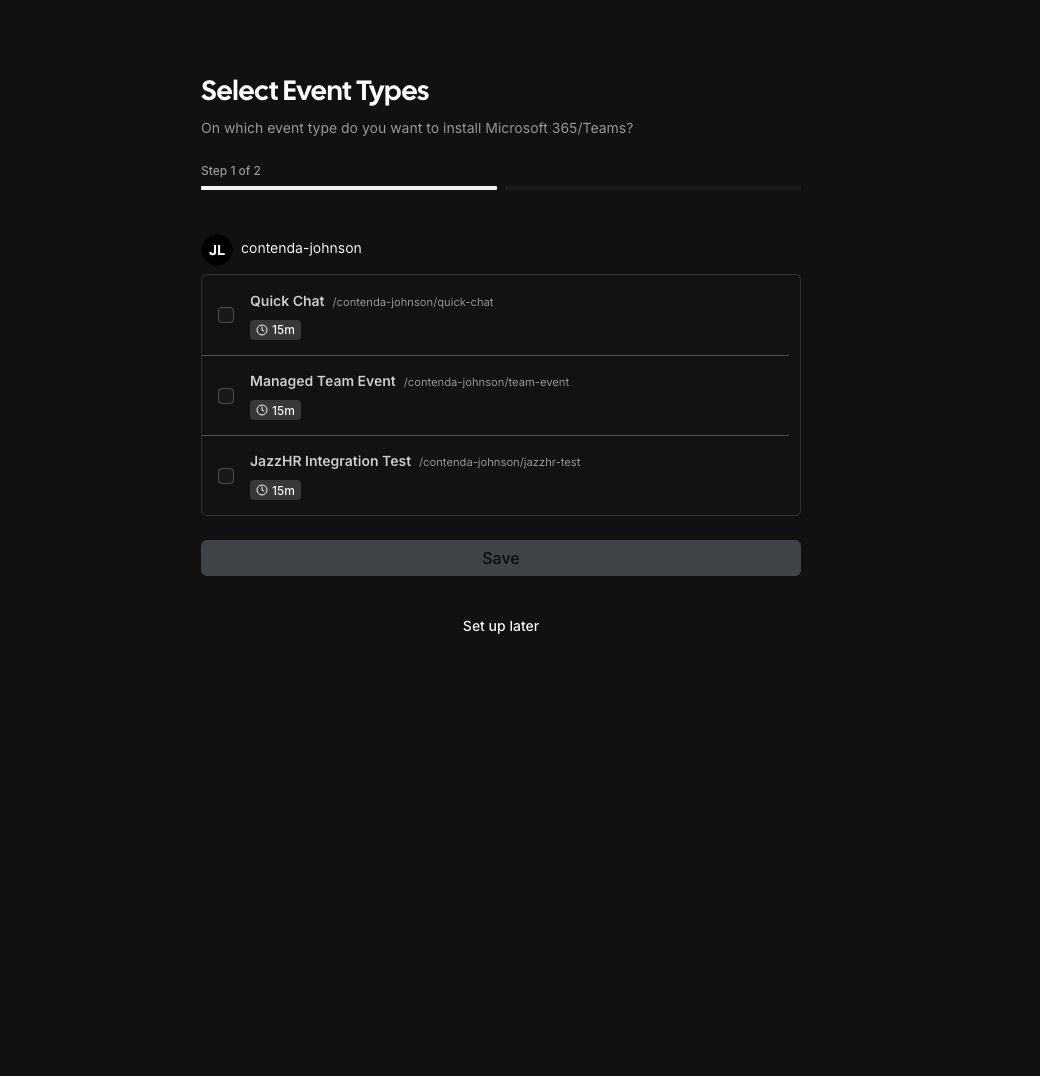Click the 15m badge under Quick Chat

[x=275, y=329]
